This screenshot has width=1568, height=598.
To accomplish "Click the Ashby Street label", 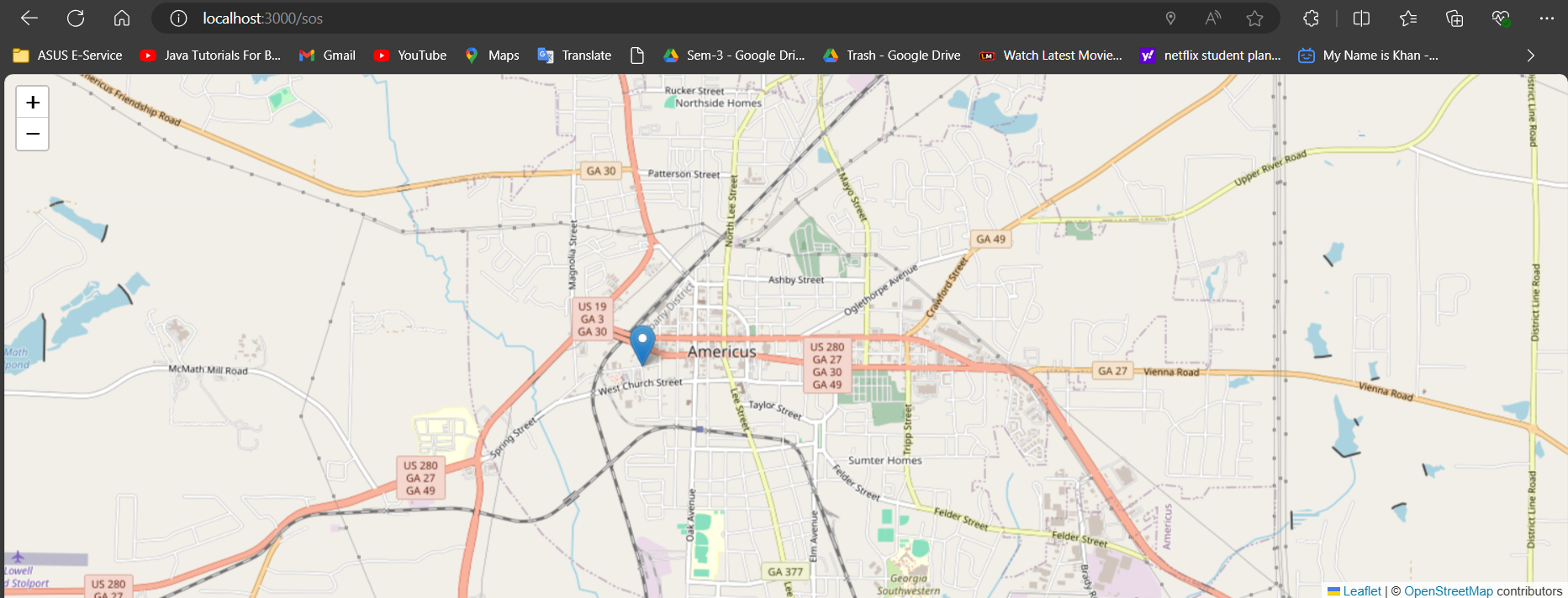I will (x=795, y=280).
